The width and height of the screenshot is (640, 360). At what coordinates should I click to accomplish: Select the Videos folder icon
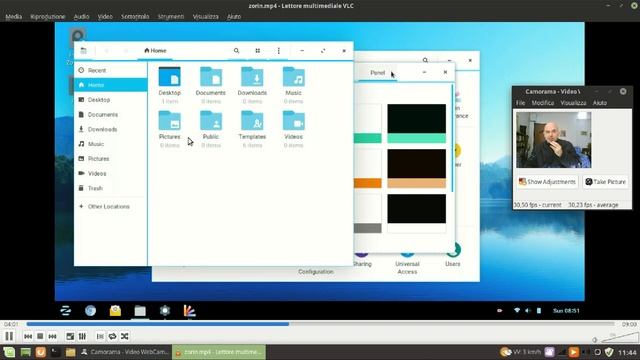point(293,121)
